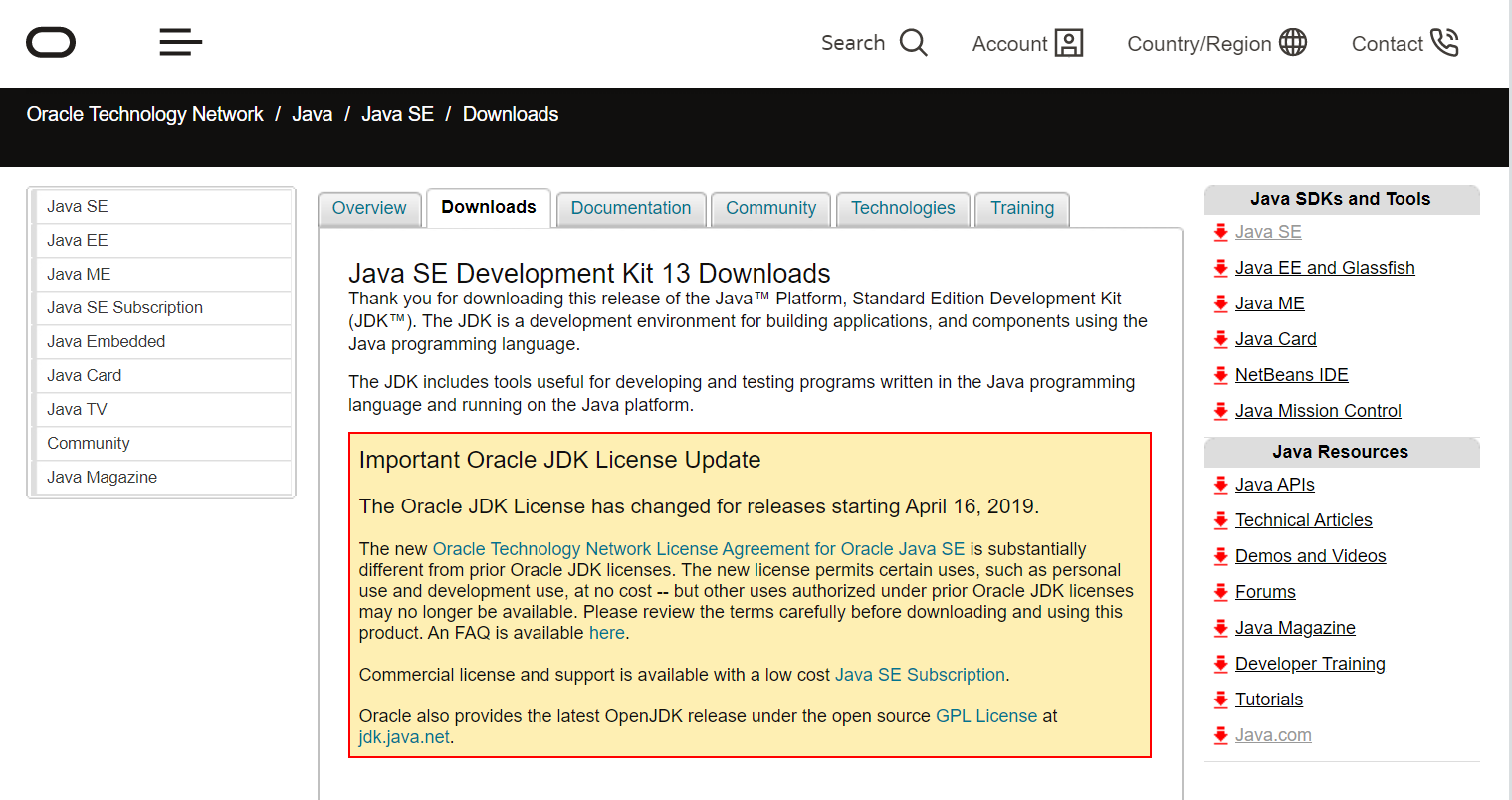Open Java SE Subscription link in notice

coord(920,675)
